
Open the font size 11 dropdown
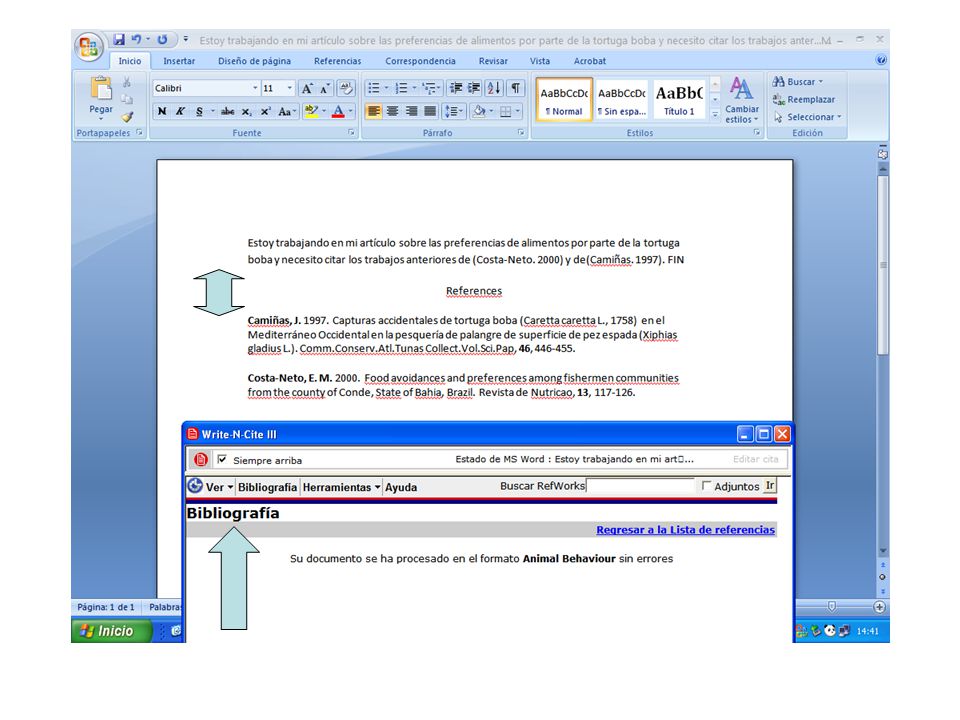click(290, 88)
